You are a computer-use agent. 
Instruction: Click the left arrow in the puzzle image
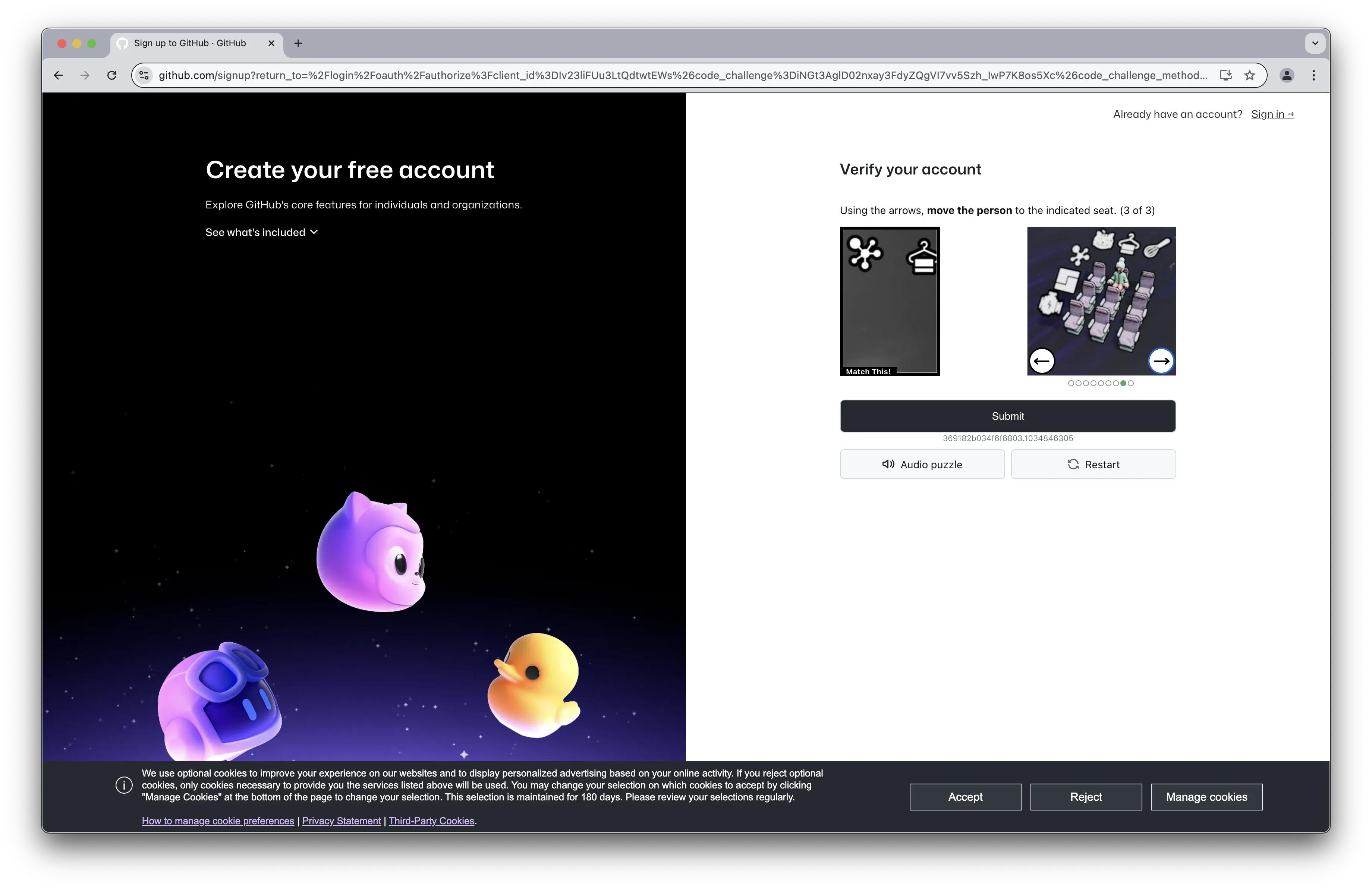point(1042,361)
